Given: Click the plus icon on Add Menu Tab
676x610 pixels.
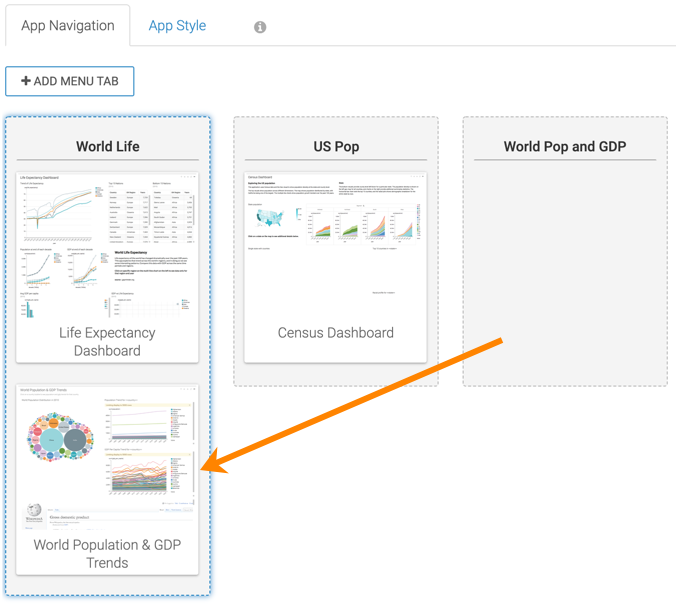Looking at the screenshot, I should point(26,81).
